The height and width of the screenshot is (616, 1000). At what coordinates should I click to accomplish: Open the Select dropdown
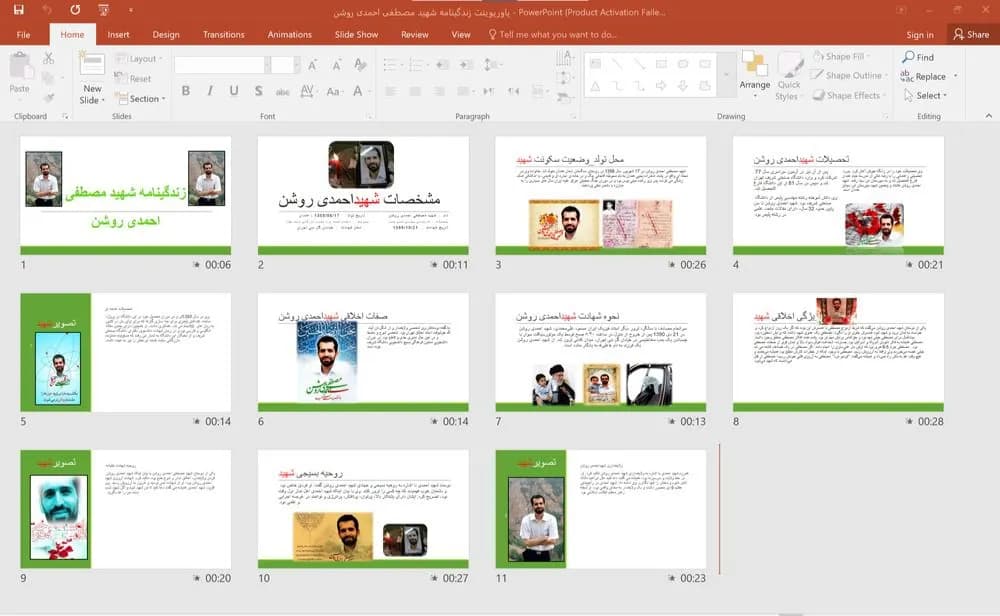pyautogui.click(x=925, y=96)
